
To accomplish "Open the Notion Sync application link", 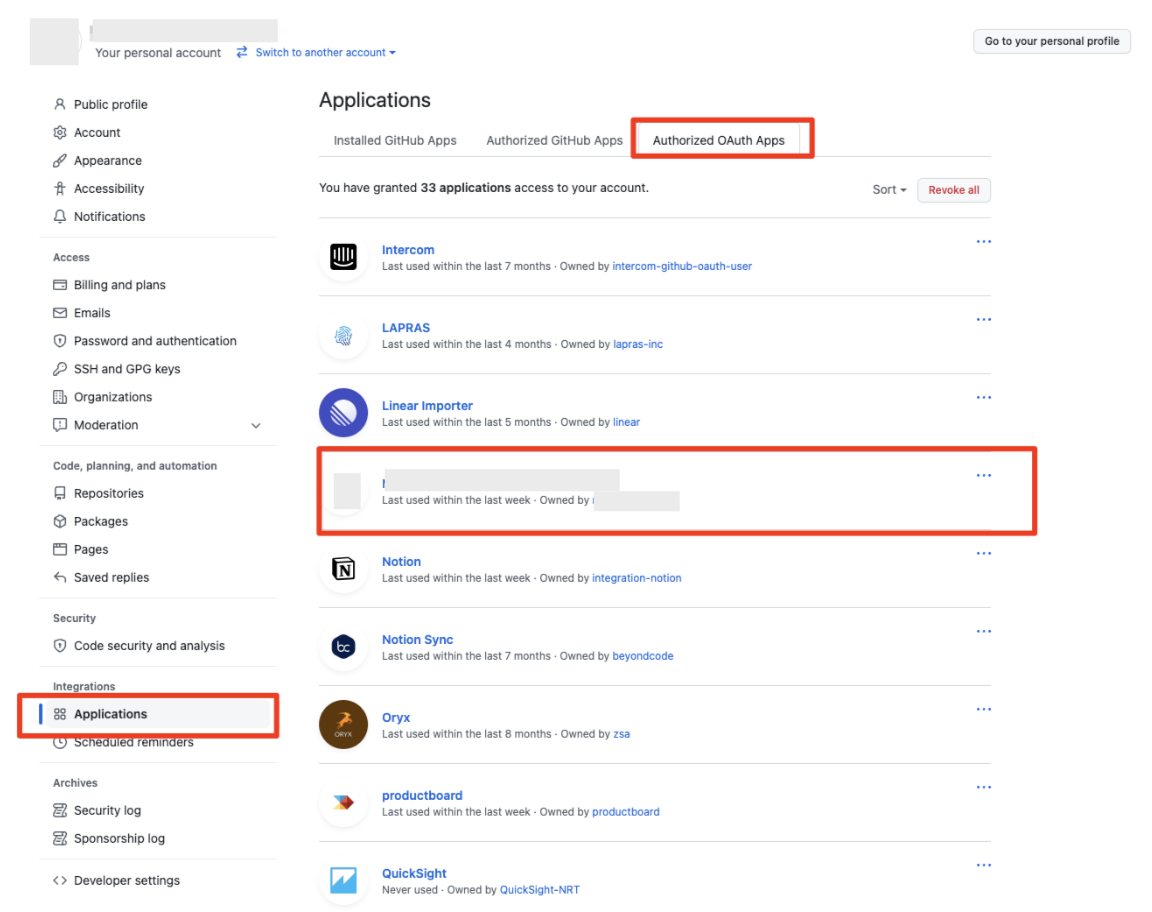I will (417, 639).
